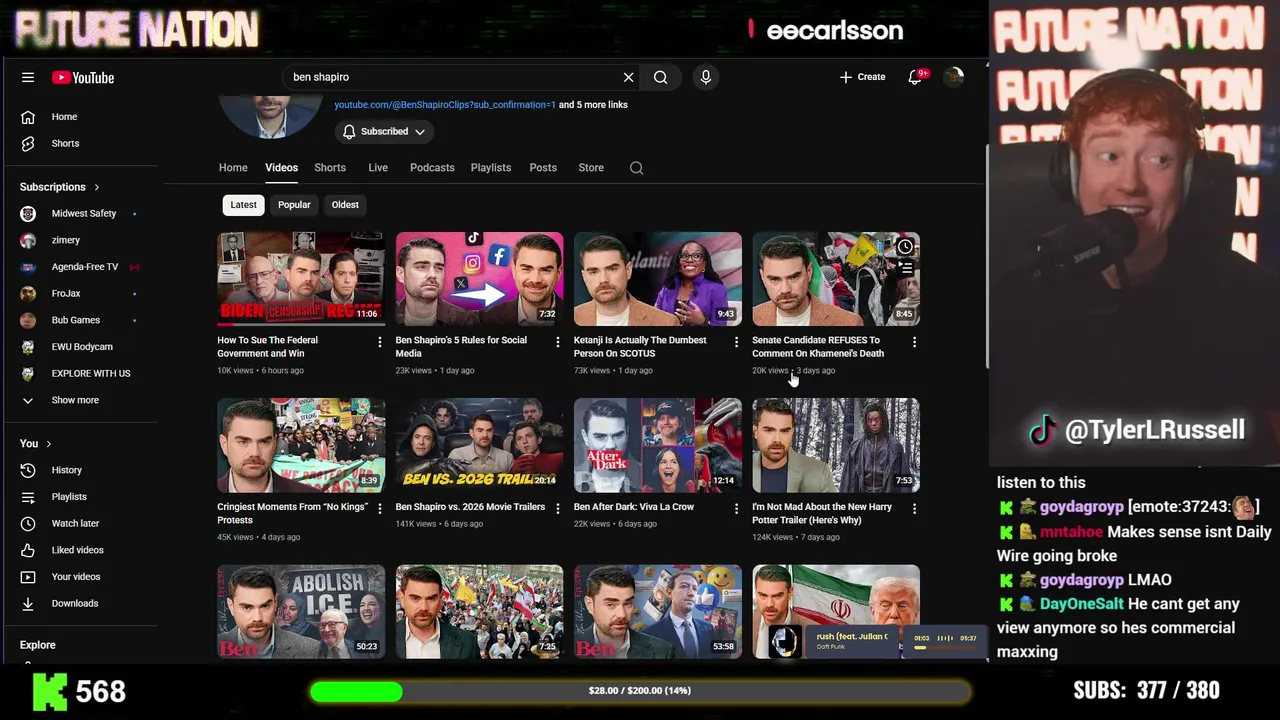Switch to the channel Shorts tab
Viewport: 1280px width, 720px height.
(330, 168)
